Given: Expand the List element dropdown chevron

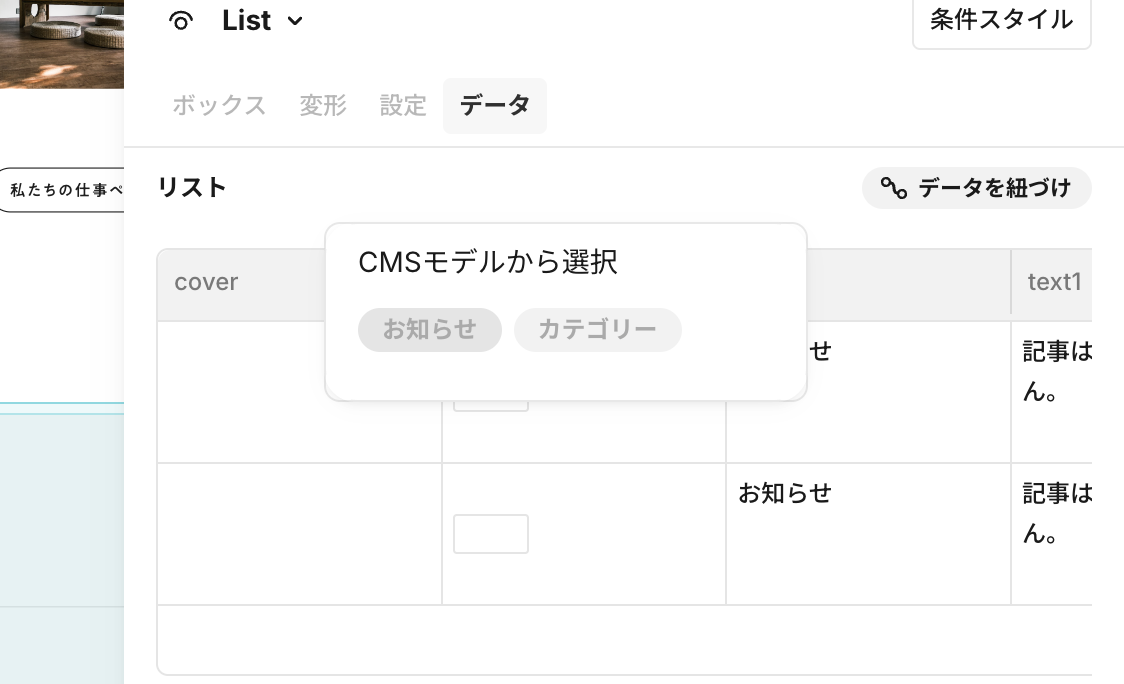Looking at the screenshot, I should coord(295,21).
